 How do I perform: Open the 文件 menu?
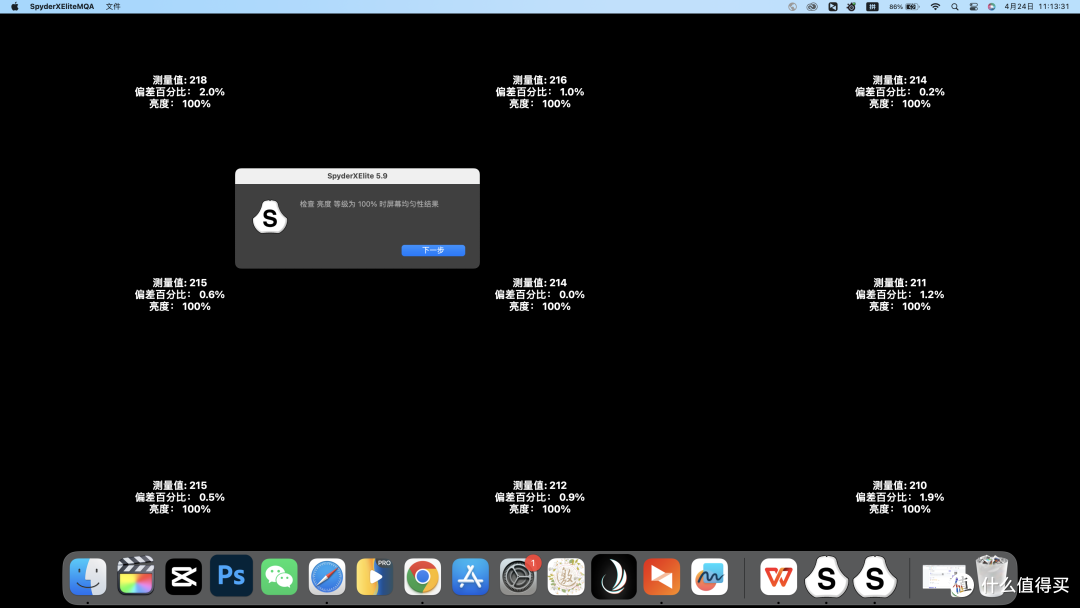coord(113,6)
